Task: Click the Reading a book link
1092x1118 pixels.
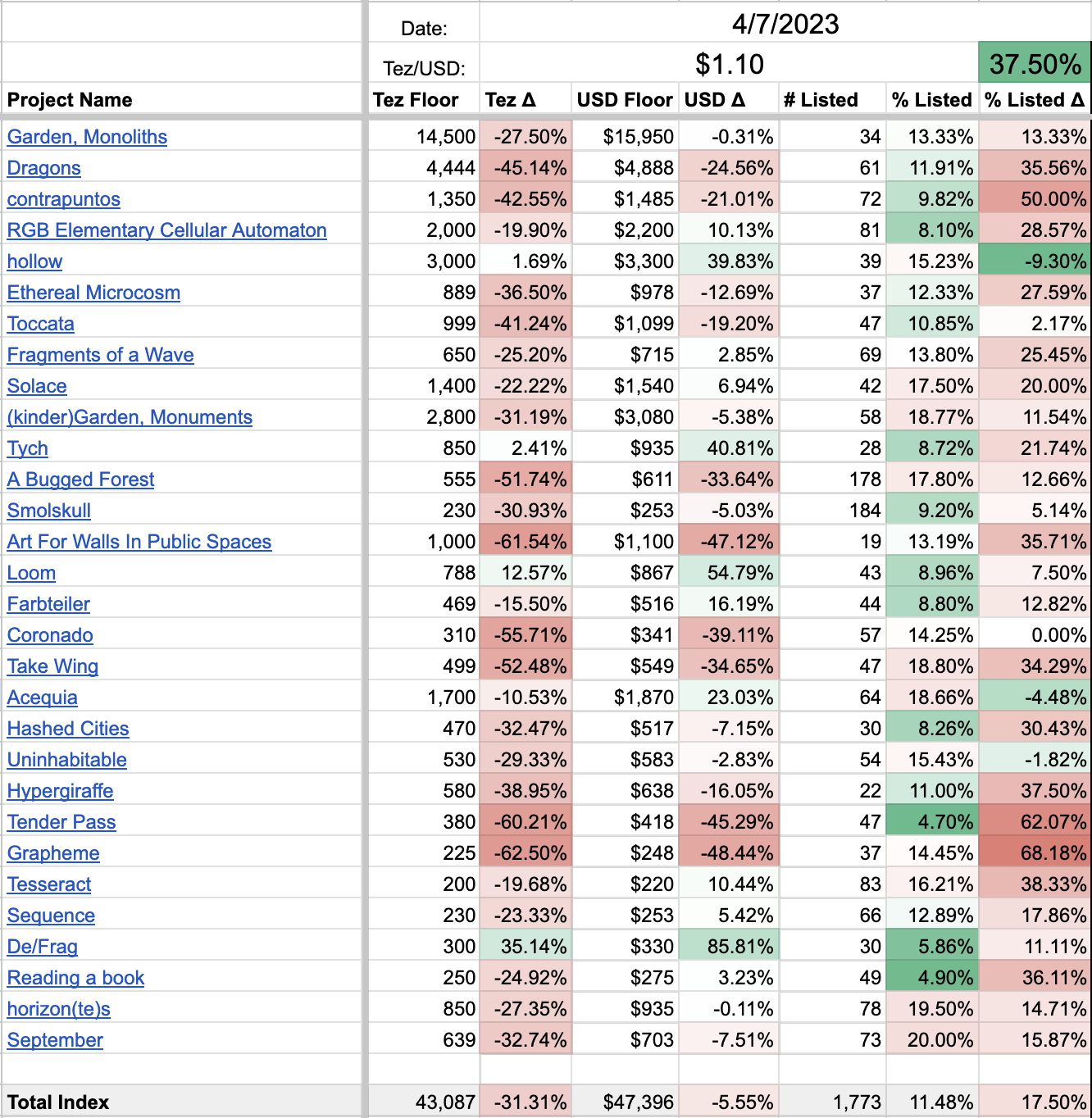Action: click(x=76, y=978)
